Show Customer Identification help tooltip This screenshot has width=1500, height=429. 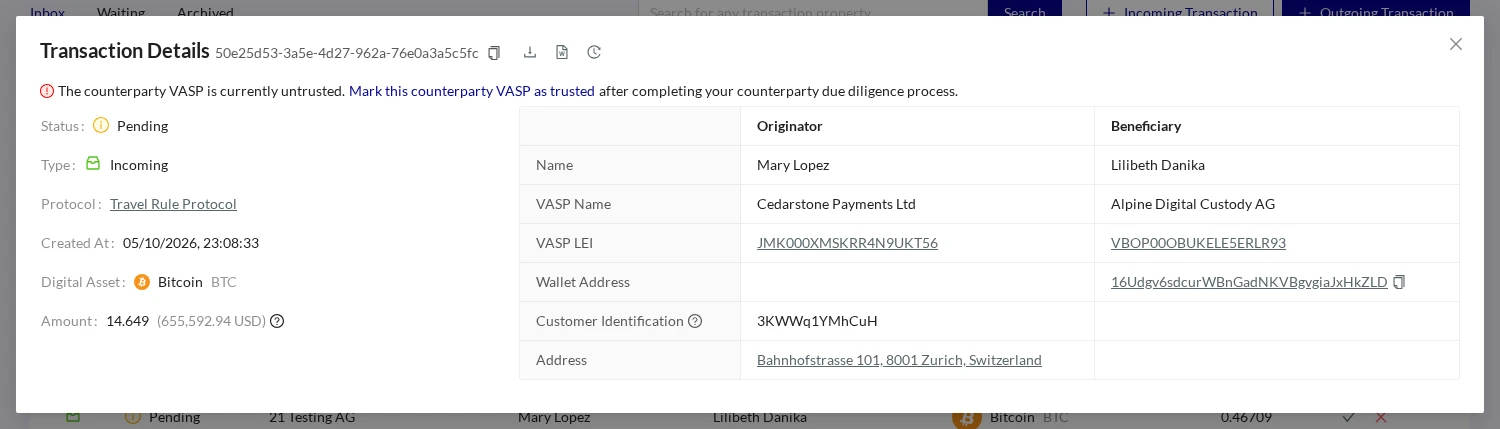click(695, 321)
